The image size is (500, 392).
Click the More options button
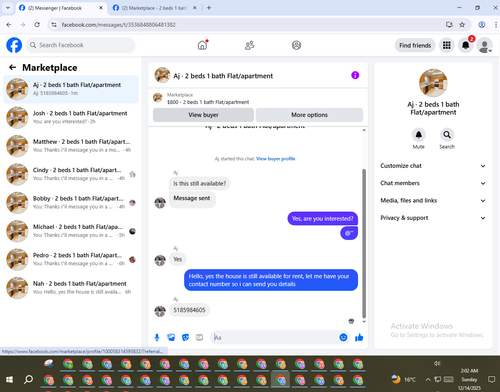click(309, 115)
